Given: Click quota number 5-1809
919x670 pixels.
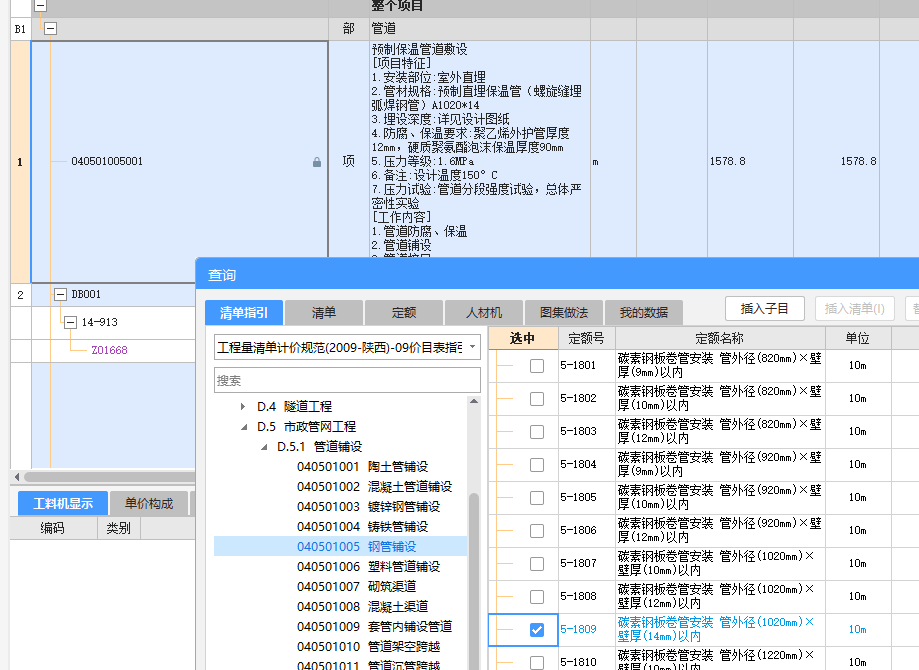Looking at the screenshot, I should click(x=578, y=629).
